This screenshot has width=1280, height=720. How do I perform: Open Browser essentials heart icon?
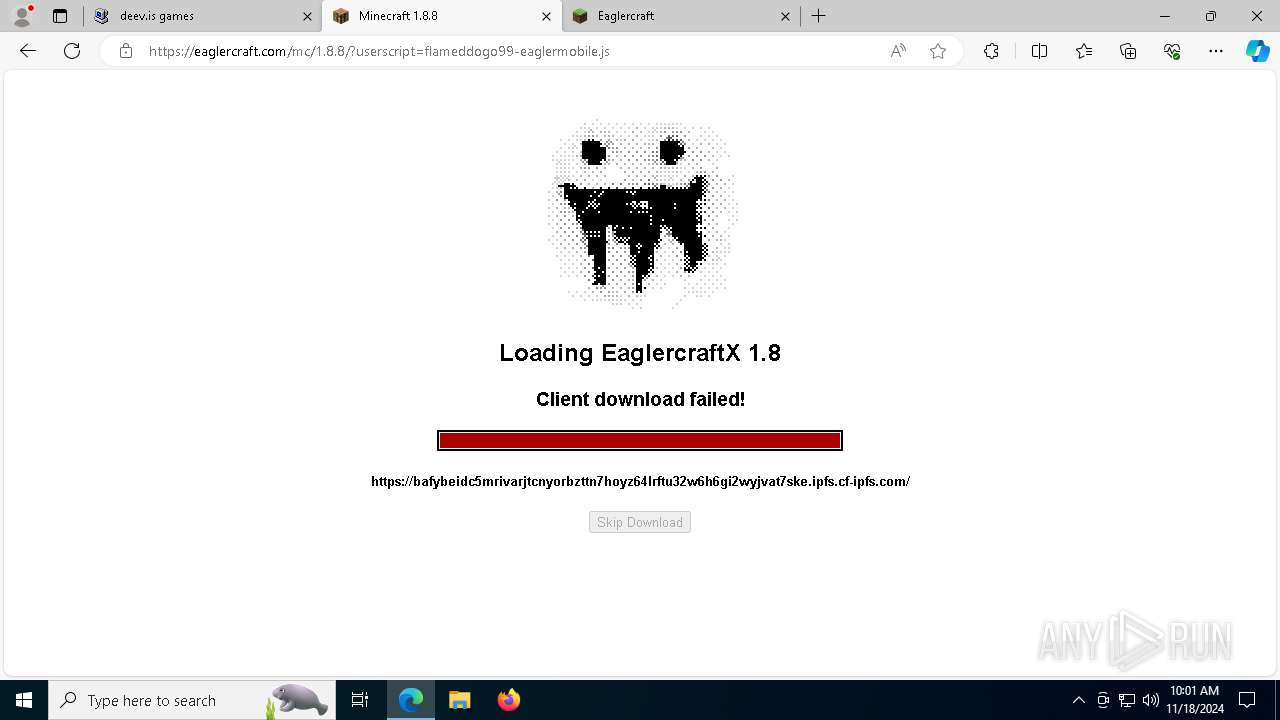(1172, 51)
